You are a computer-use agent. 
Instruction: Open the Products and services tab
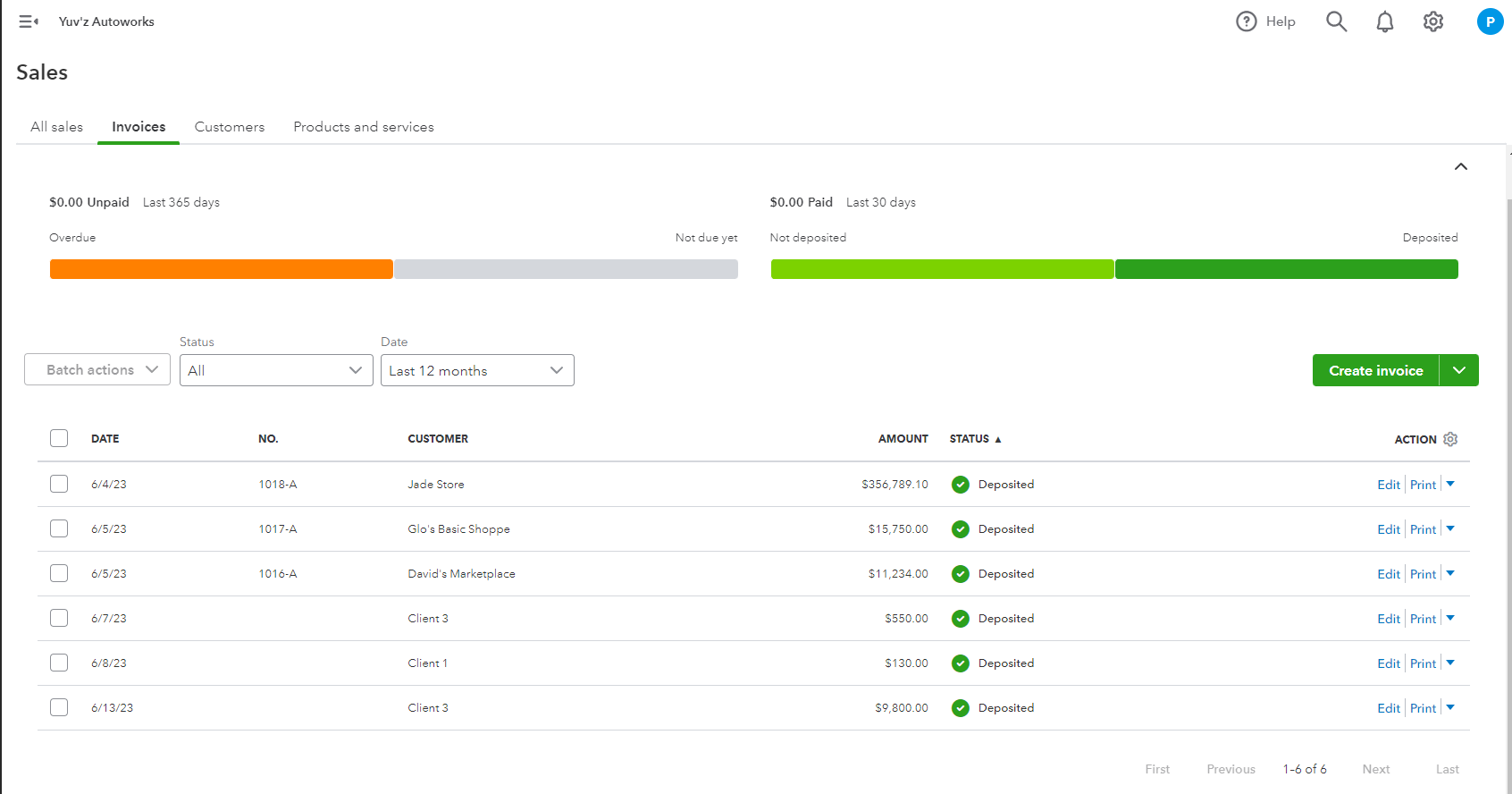point(364,127)
